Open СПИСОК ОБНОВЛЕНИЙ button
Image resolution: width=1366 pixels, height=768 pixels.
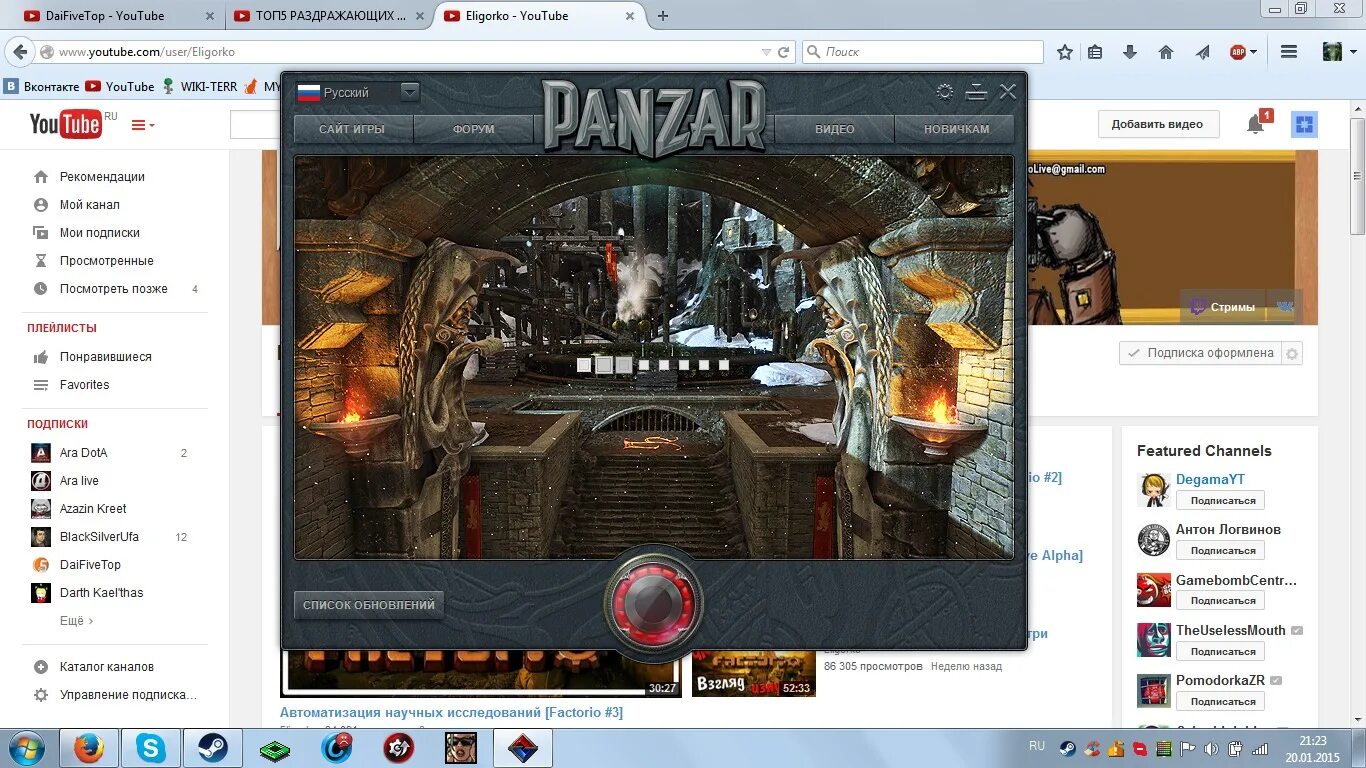click(369, 605)
